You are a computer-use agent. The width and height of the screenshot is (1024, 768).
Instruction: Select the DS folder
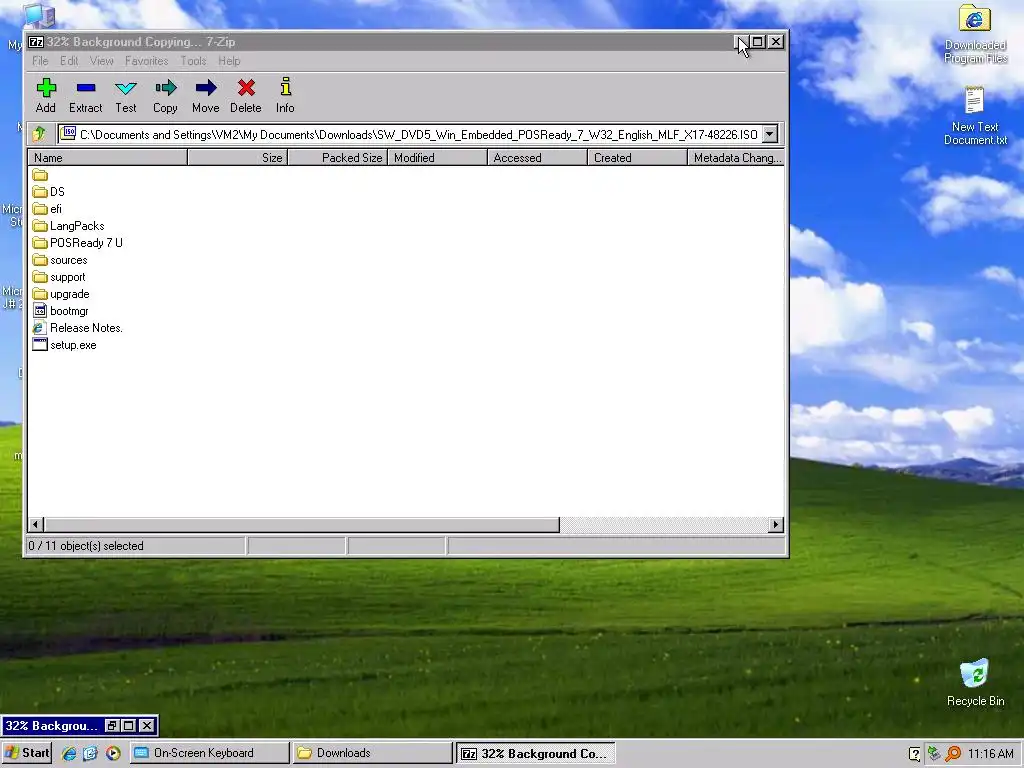(49, 191)
